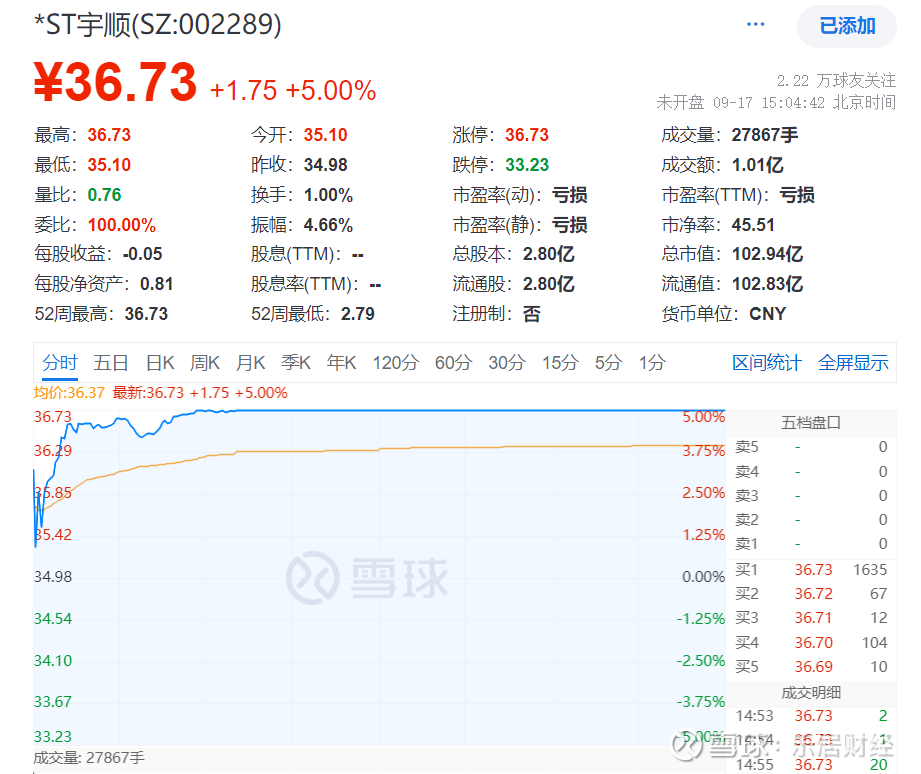Click the current price ¥36.73
Screen dimensions: 921x774
point(115,82)
